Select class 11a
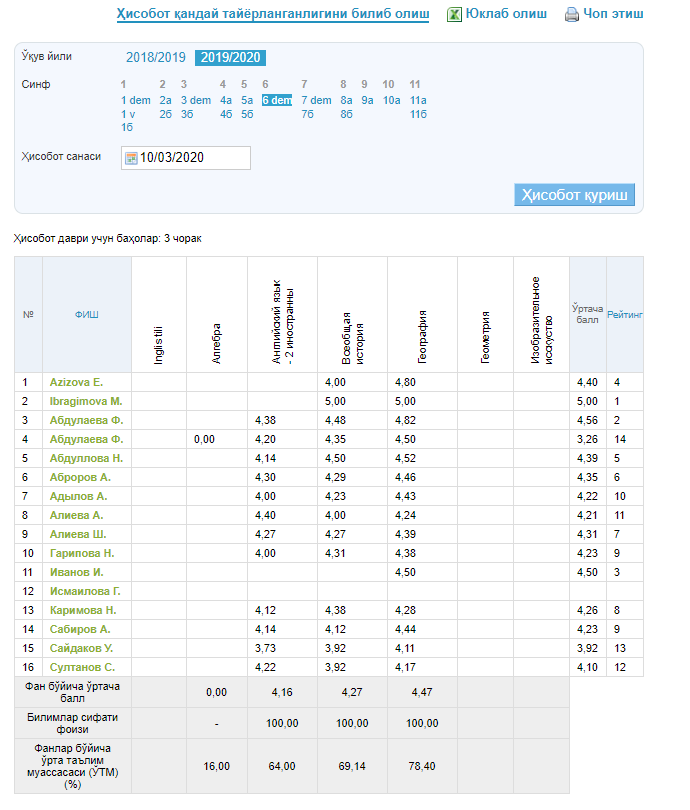 (x=418, y=100)
